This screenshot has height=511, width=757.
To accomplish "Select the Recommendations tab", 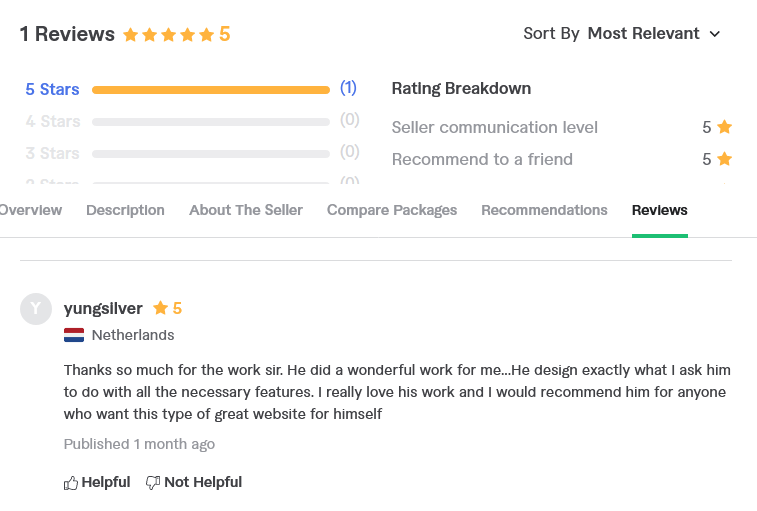I will [544, 210].
